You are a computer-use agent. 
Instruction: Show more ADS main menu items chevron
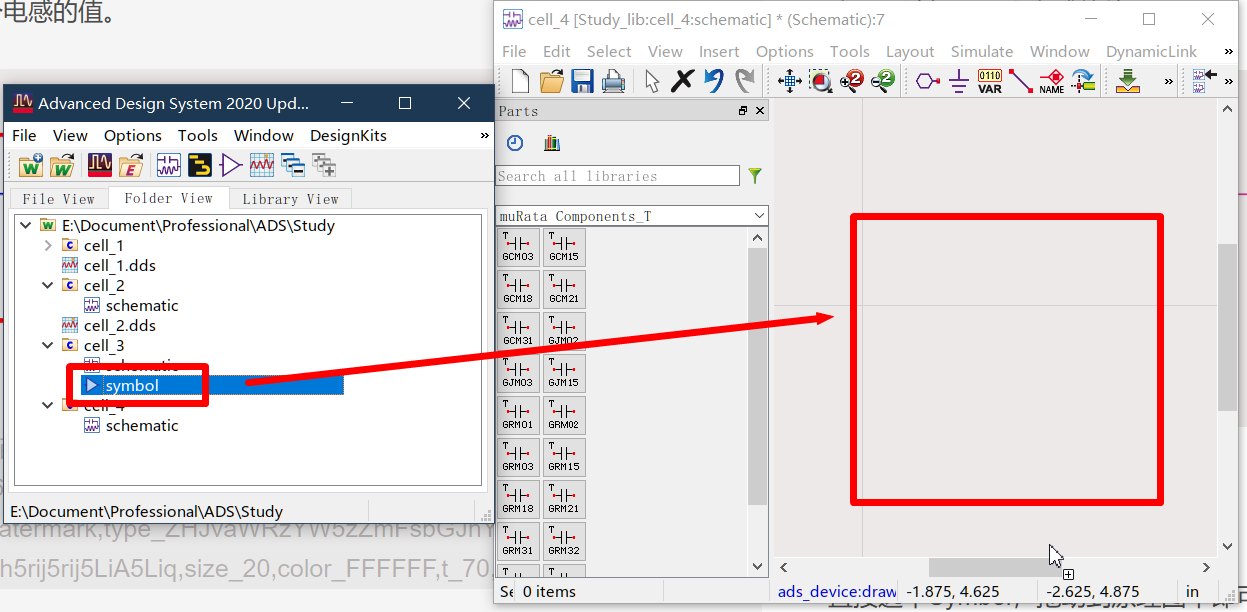coord(485,135)
